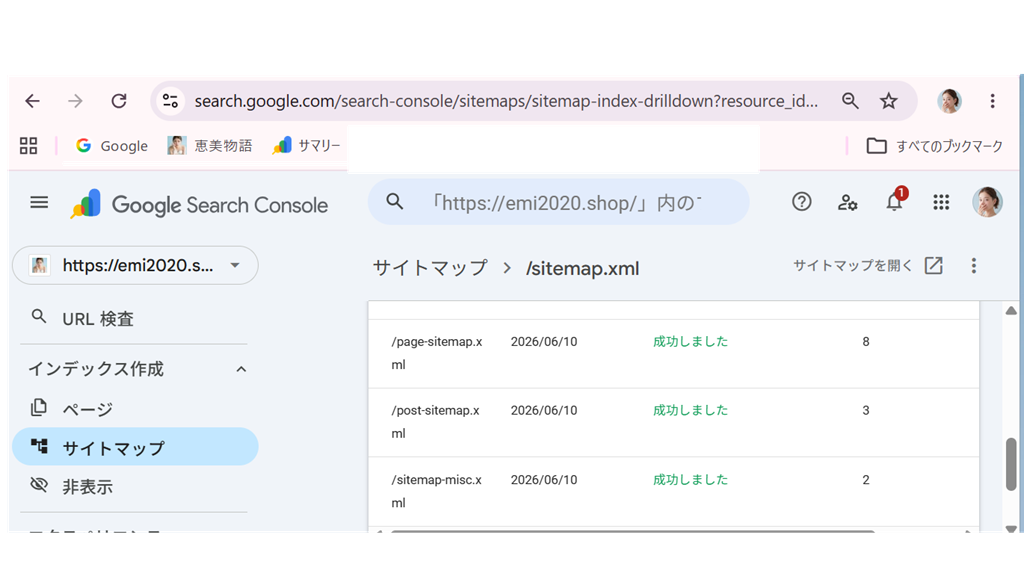Go back with the browser back arrow
This screenshot has width=1024, height=579.
coord(32,101)
